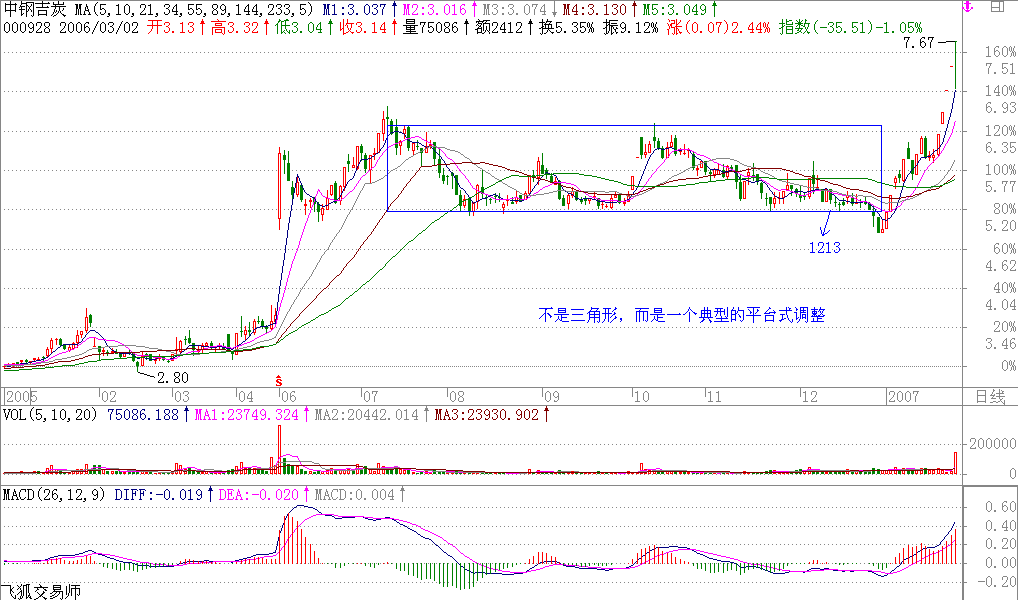Click the volume reading 75086.188
Image resolution: width=1018 pixels, height=600 pixels.
click(142, 414)
